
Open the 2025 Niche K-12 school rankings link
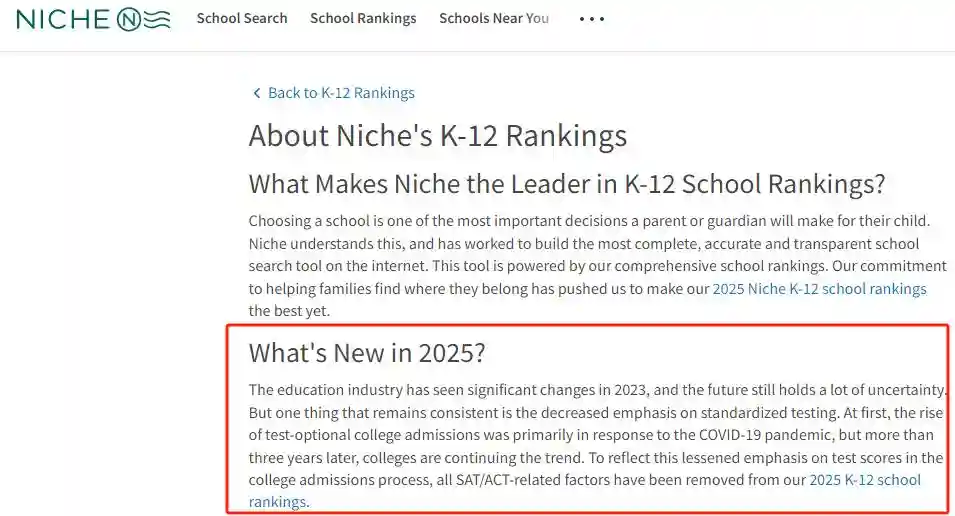coord(819,289)
